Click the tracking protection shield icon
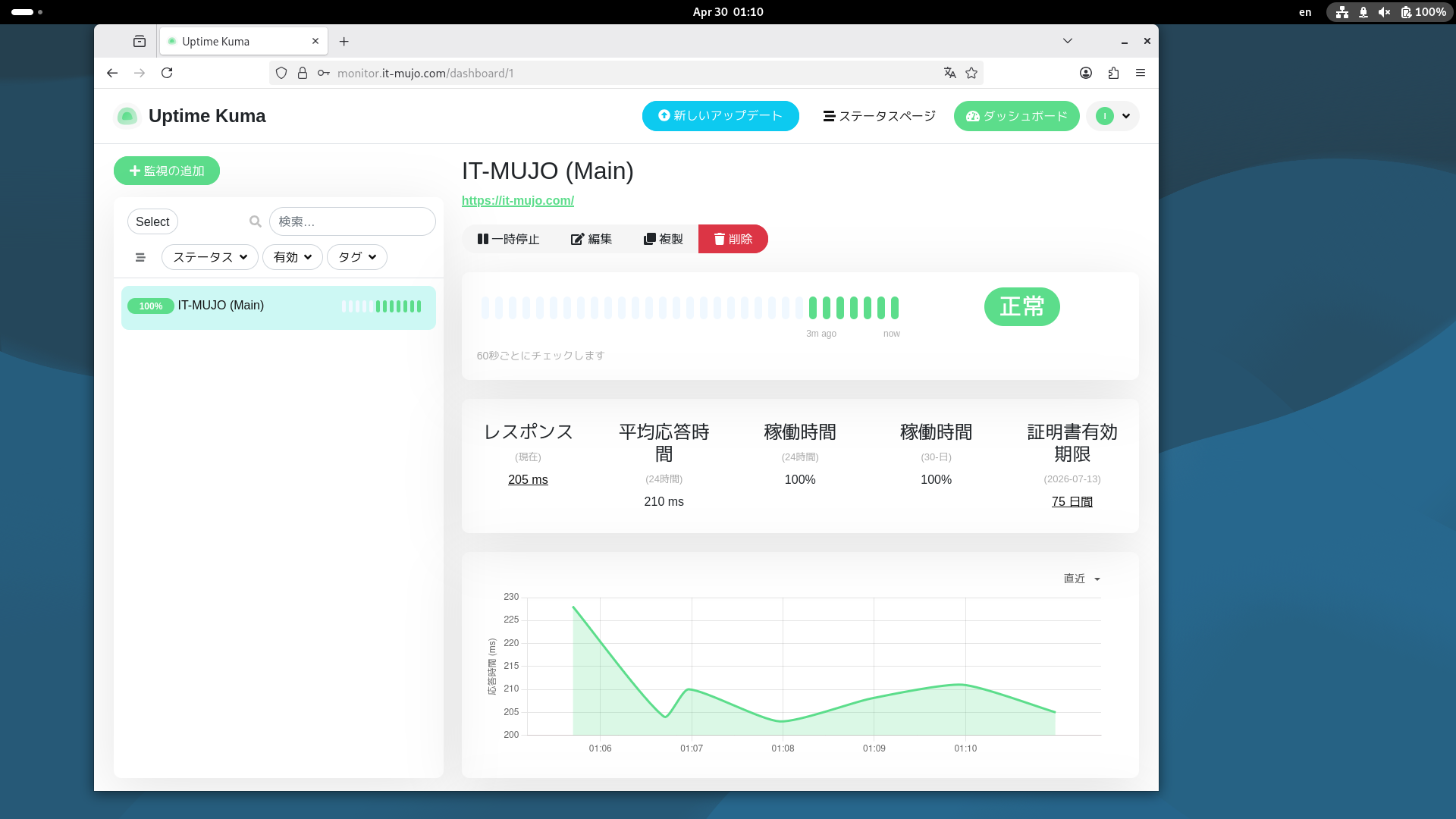Screen dimensions: 1456x819 coord(281,73)
